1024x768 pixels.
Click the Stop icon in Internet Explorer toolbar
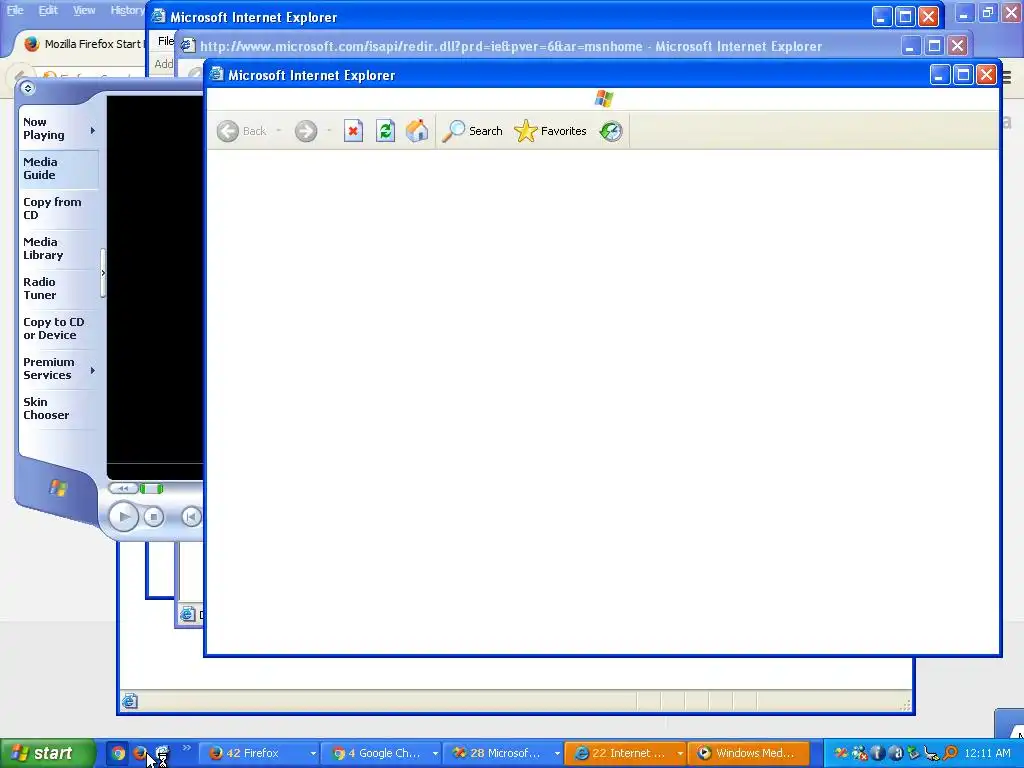[x=353, y=131]
